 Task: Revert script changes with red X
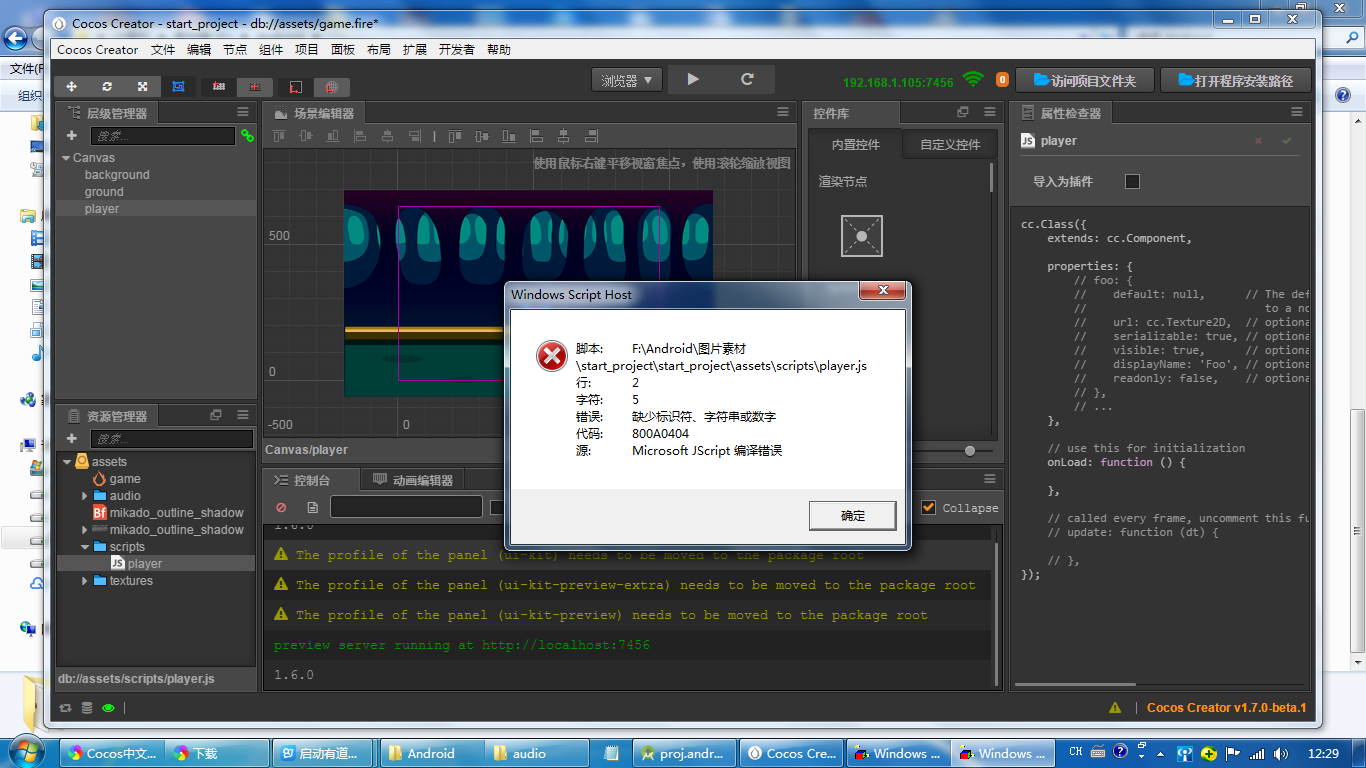click(x=1258, y=141)
